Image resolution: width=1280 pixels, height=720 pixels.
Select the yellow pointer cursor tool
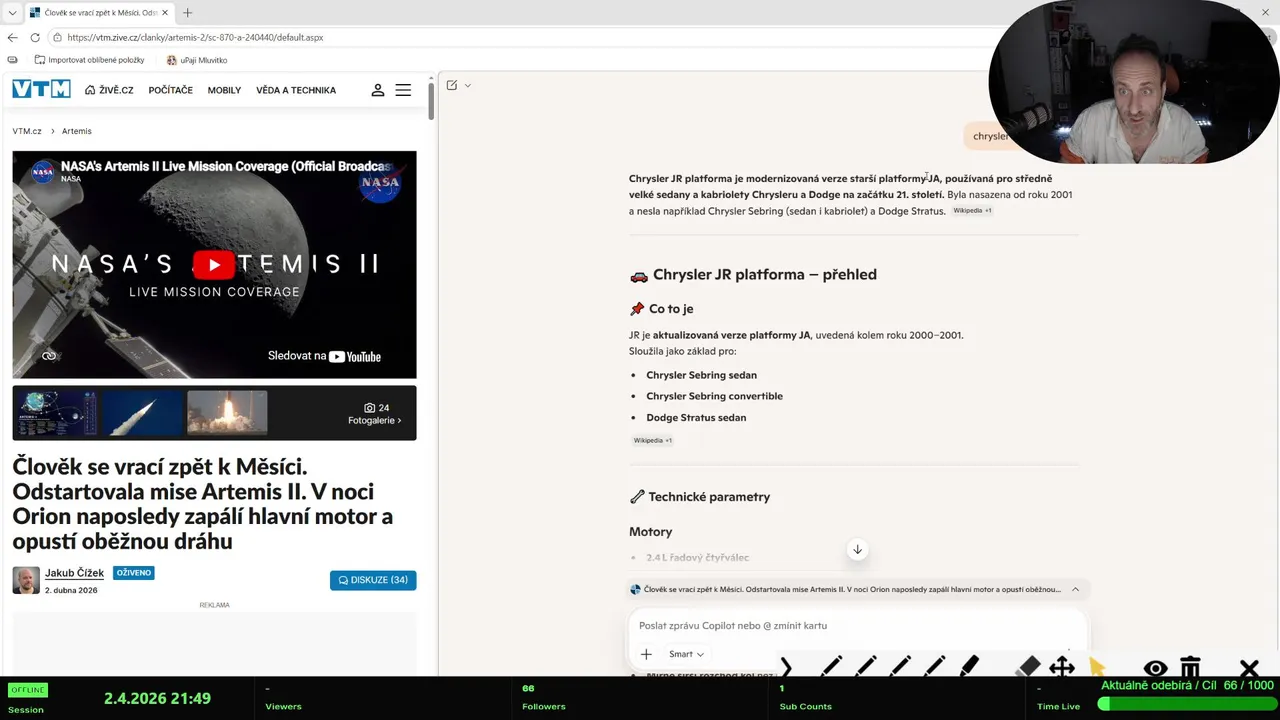point(1098,667)
